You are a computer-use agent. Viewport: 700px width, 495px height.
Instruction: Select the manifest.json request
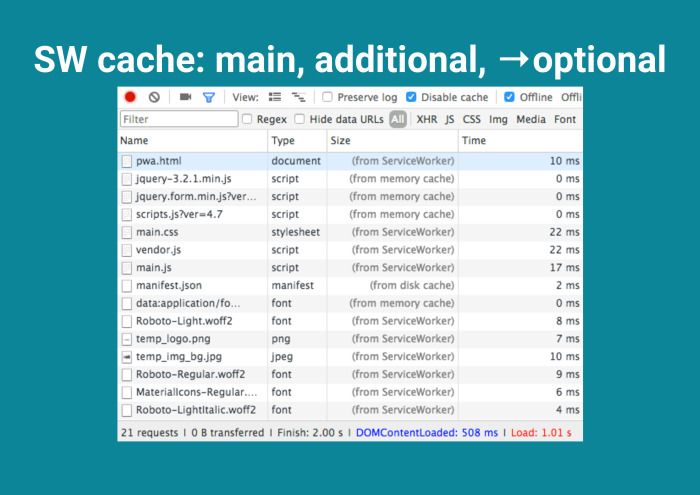350,286
